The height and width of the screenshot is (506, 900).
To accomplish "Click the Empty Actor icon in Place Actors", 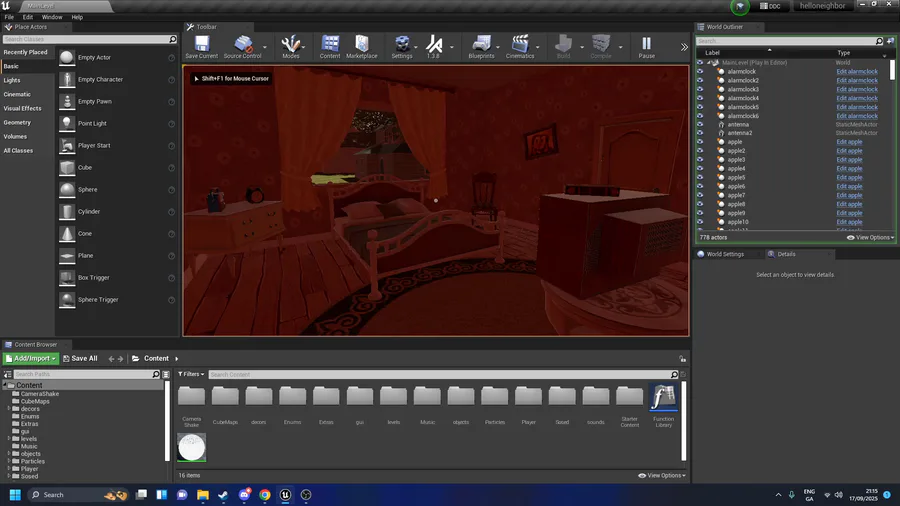I will click(x=67, y=57).
